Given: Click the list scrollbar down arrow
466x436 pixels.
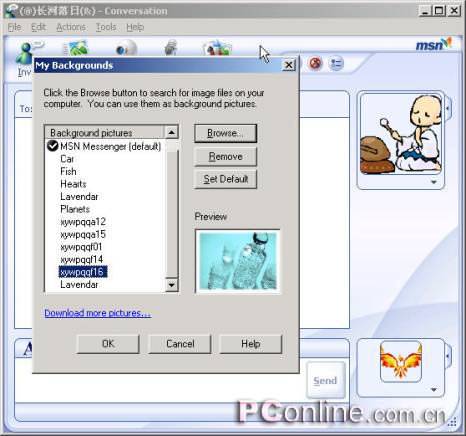Looking at the screenshot, I should (172, 285).
